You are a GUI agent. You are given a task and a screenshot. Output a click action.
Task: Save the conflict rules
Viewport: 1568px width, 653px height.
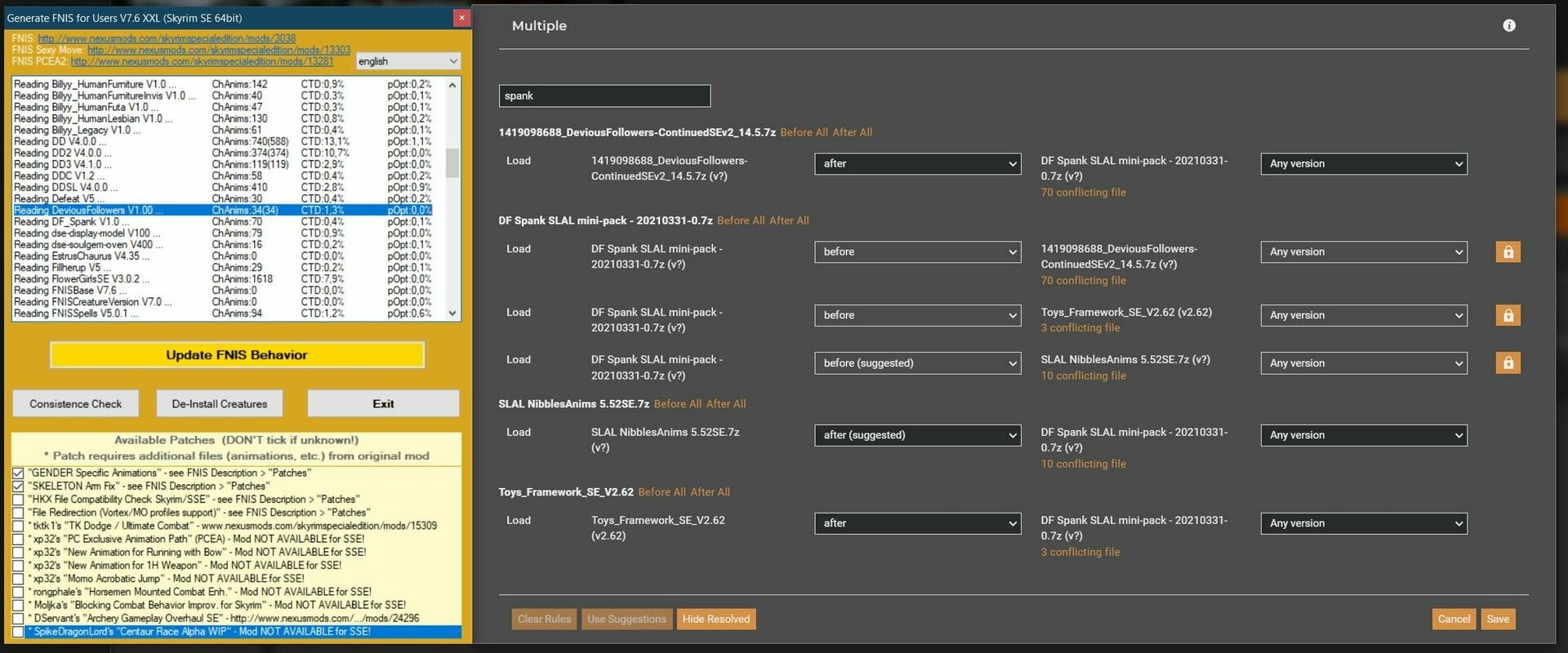1498,619
